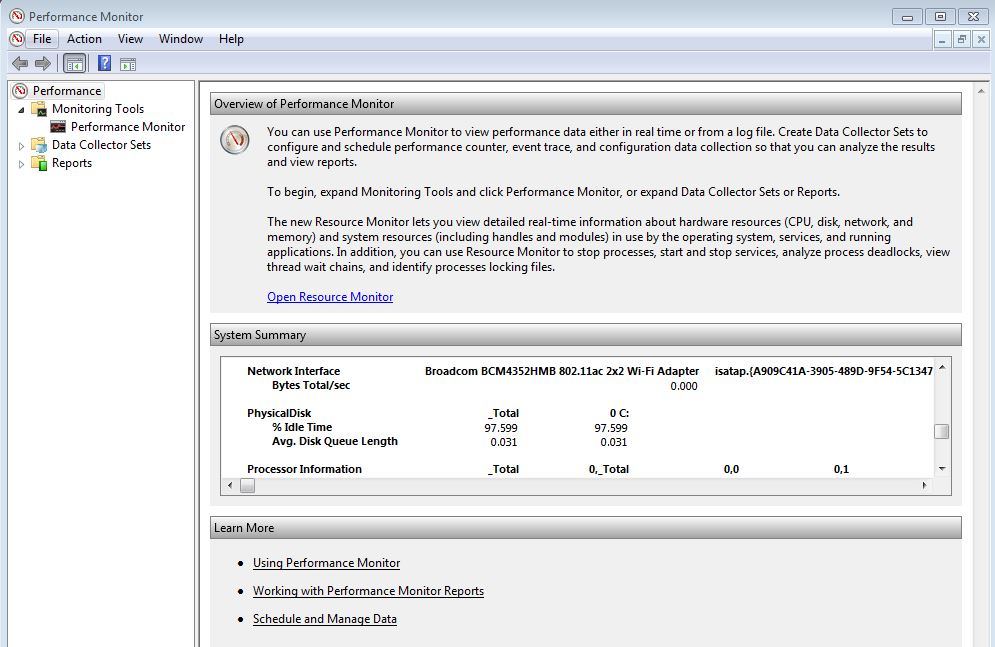995x647 pixels.
Task: Click the 97.599 idle value under 0 C:
Action: pyautogui.click(x=611, y=428)
